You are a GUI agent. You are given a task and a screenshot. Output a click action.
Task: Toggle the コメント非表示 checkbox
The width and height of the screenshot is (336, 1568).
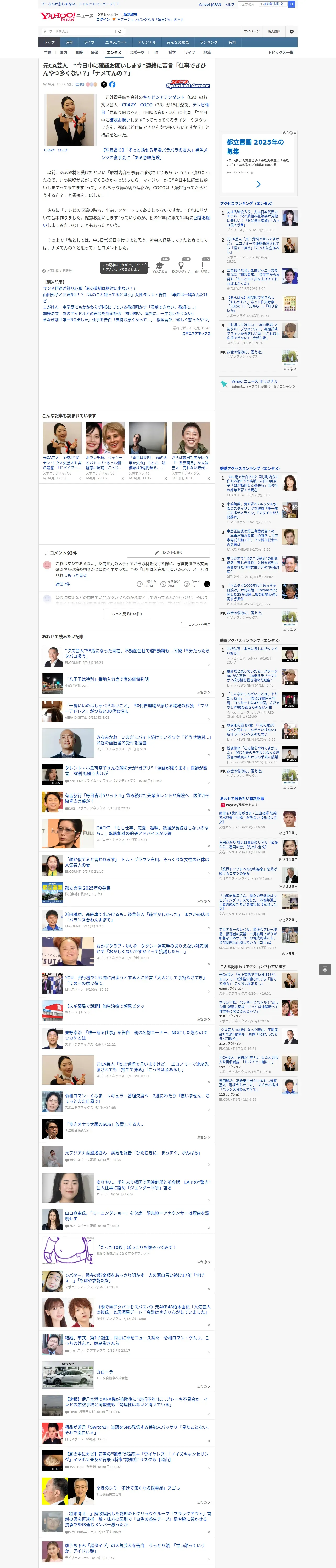click(183, 625)
